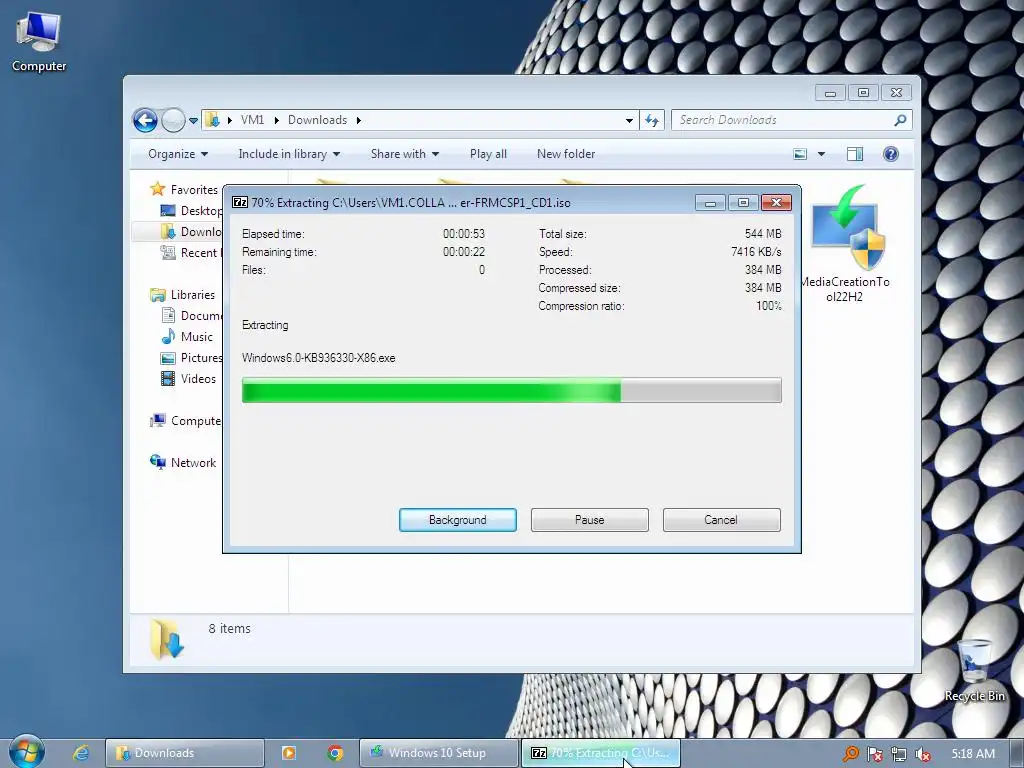
Task: Open the Share with menu
Action: pos(404,154)
